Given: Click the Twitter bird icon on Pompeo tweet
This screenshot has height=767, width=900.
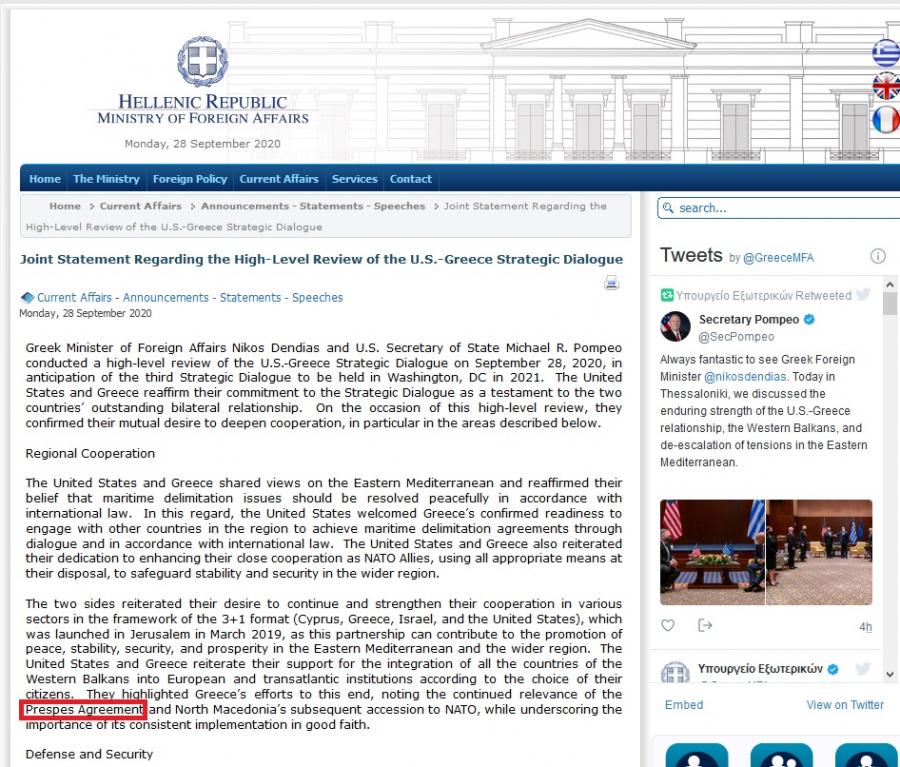Looking at the screenshot, I should tap(862, 321).
